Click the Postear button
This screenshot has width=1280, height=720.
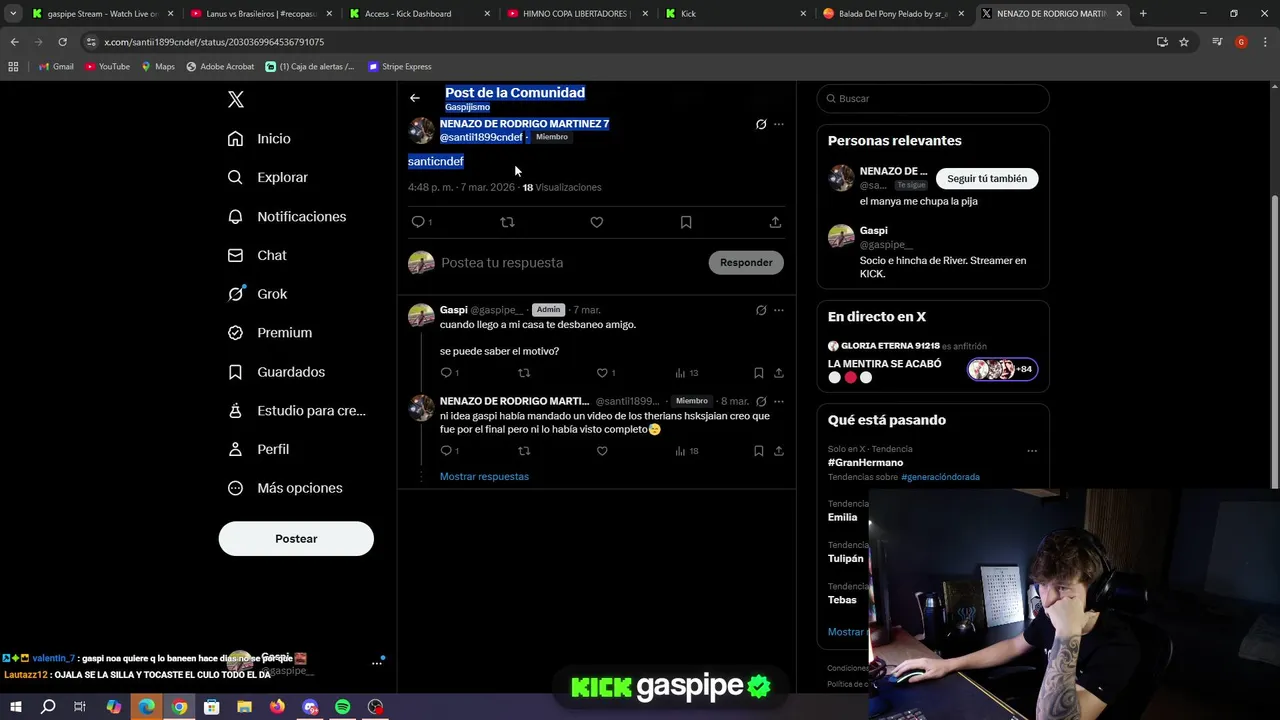296,539
